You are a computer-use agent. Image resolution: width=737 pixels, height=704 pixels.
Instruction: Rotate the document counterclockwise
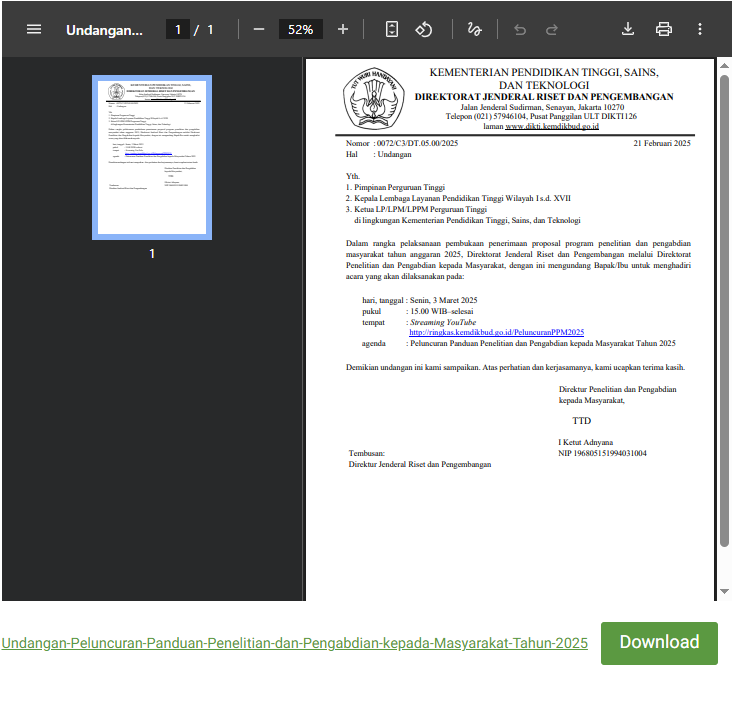pos(424,29)
